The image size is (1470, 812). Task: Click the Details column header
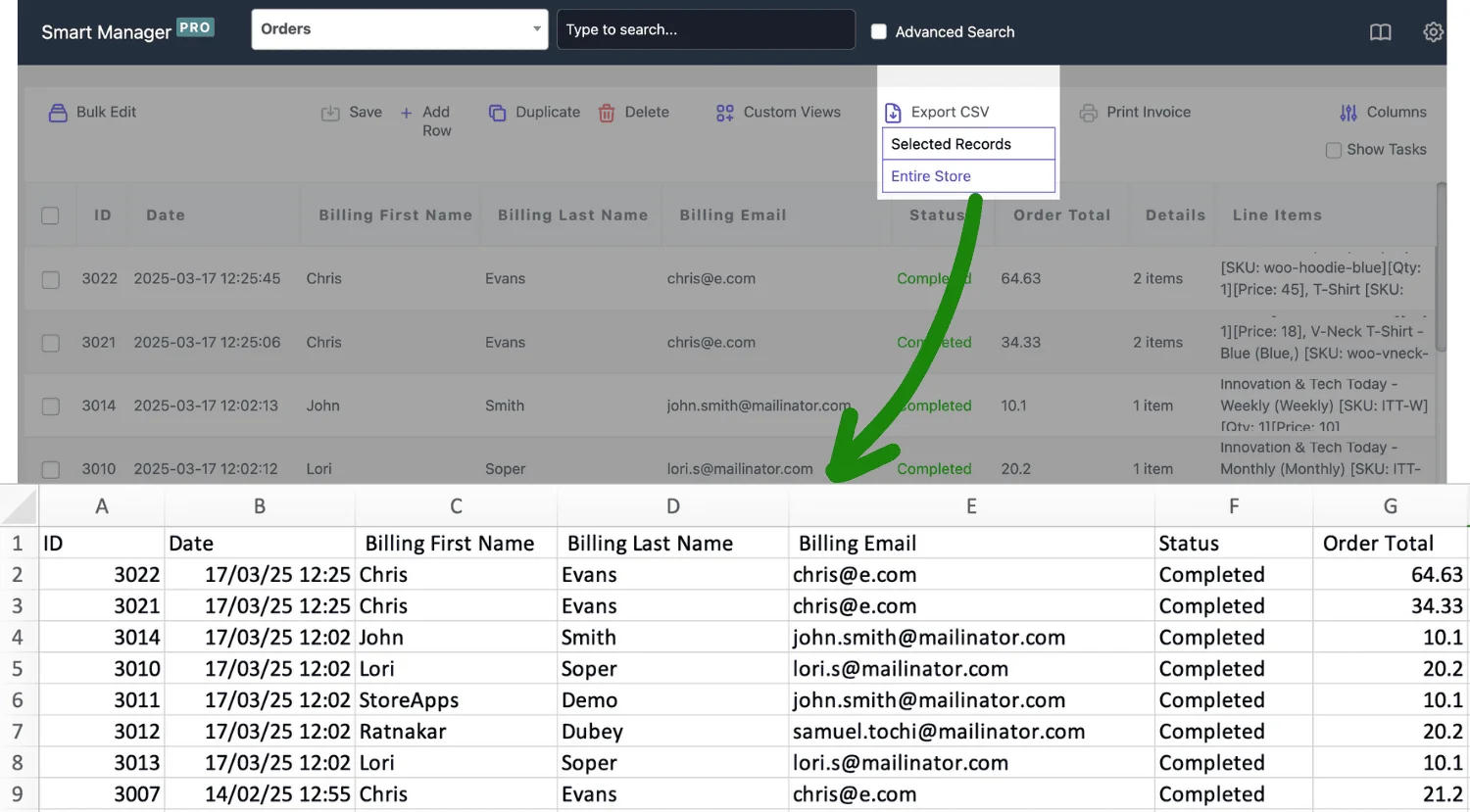pyautogui.click(x=1175, y=215)
